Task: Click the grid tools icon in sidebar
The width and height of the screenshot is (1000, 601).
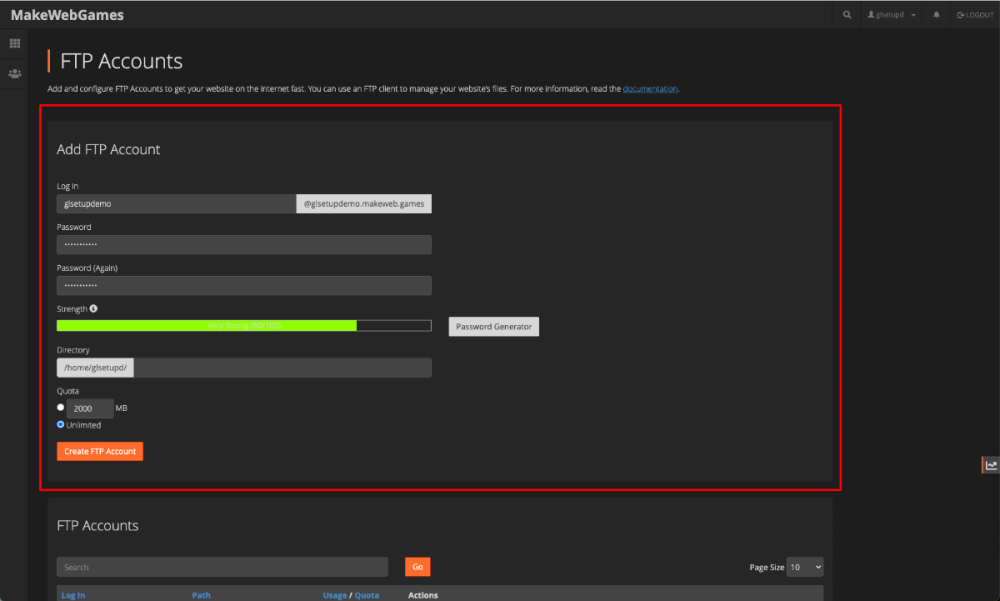Action: click(15, 44)
